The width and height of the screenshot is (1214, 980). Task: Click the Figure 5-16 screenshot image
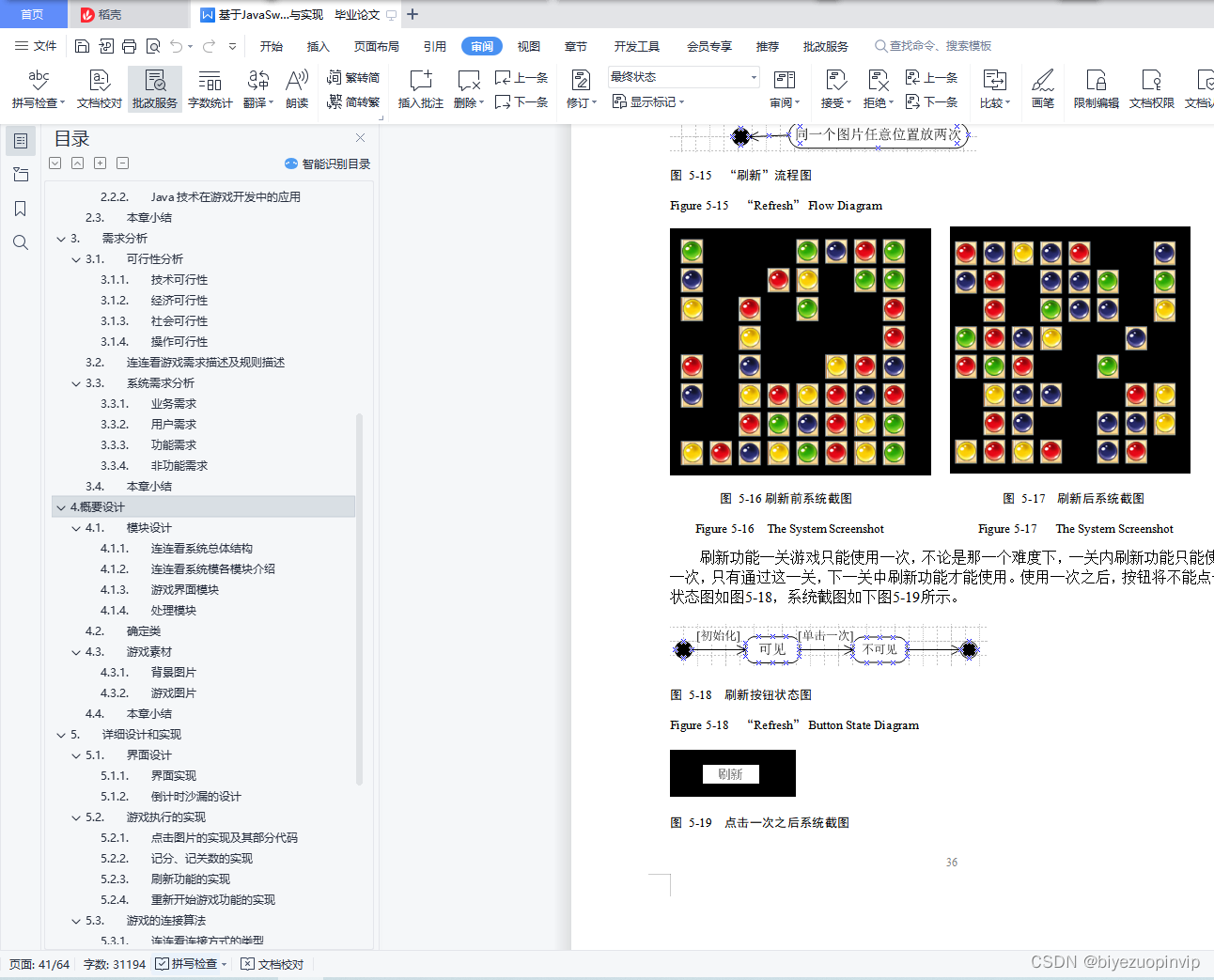click(801, 351)
